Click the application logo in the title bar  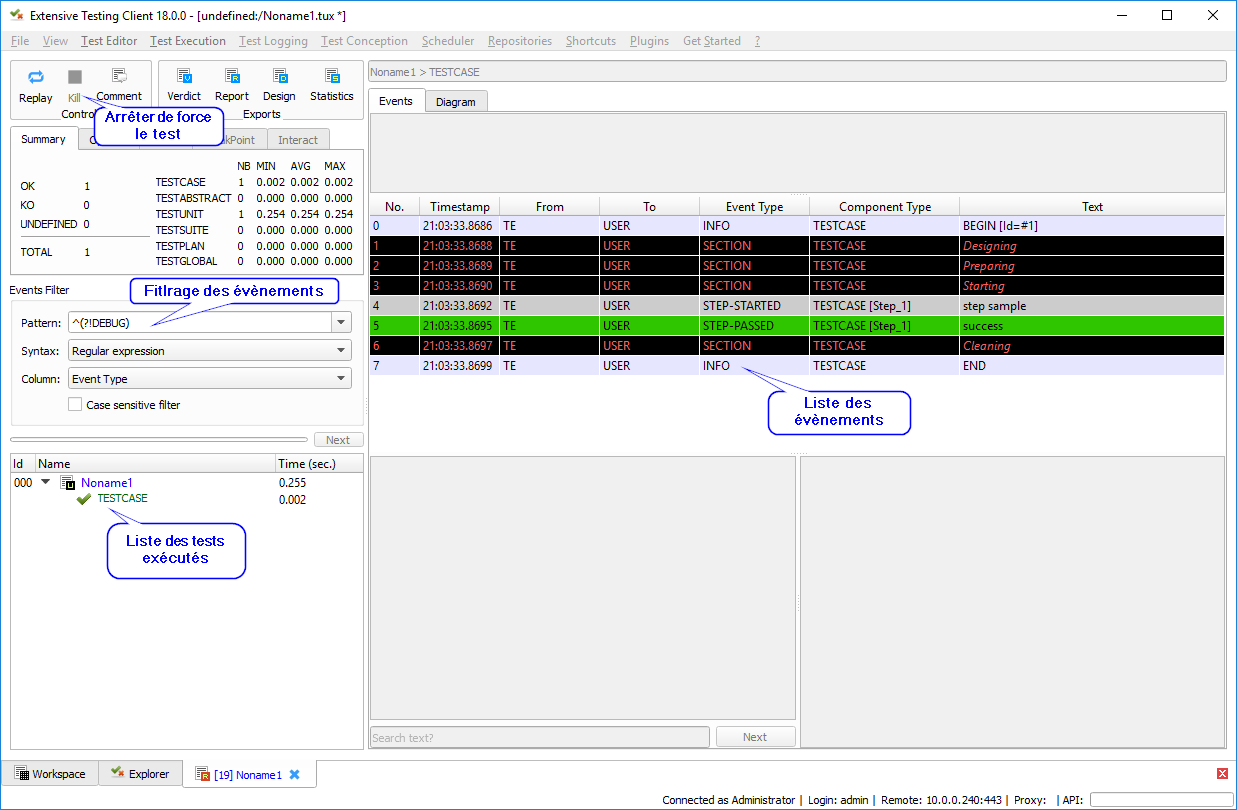click(16, 15)
